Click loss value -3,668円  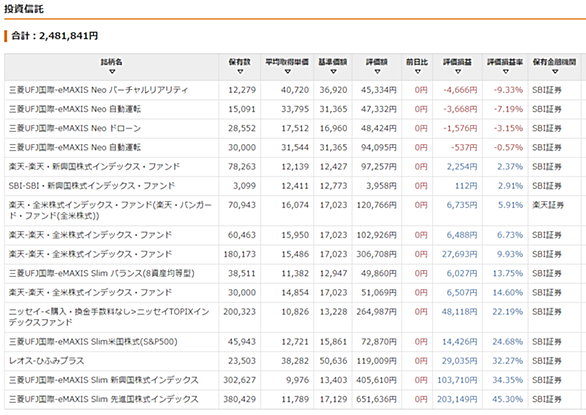pos(460,109)
